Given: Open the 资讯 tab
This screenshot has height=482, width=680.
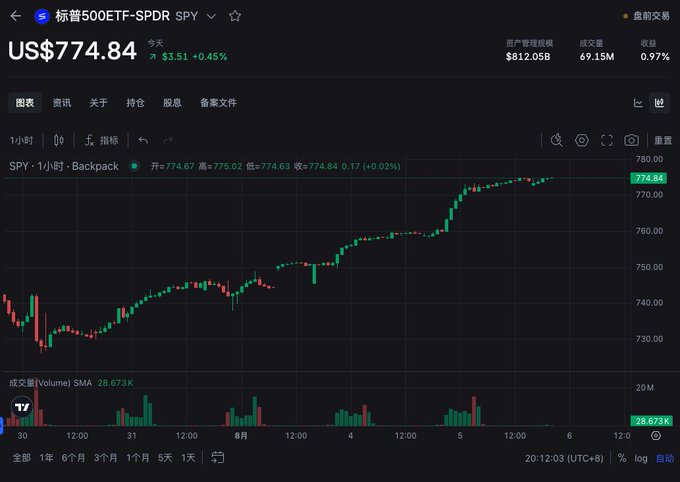Looking at the screenshot, I should [x=62, y=103].
